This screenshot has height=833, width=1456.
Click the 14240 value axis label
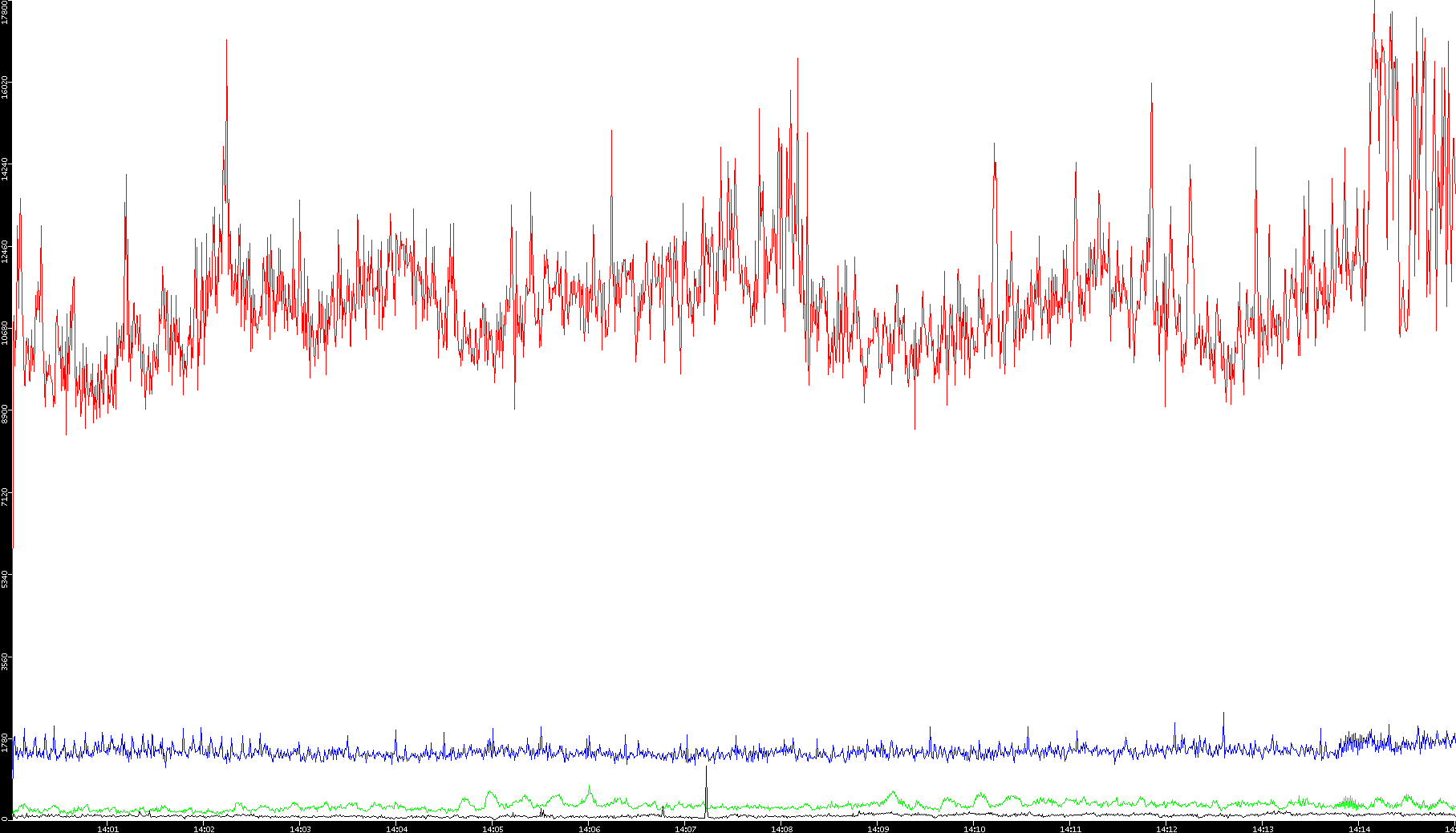[5, 169]
